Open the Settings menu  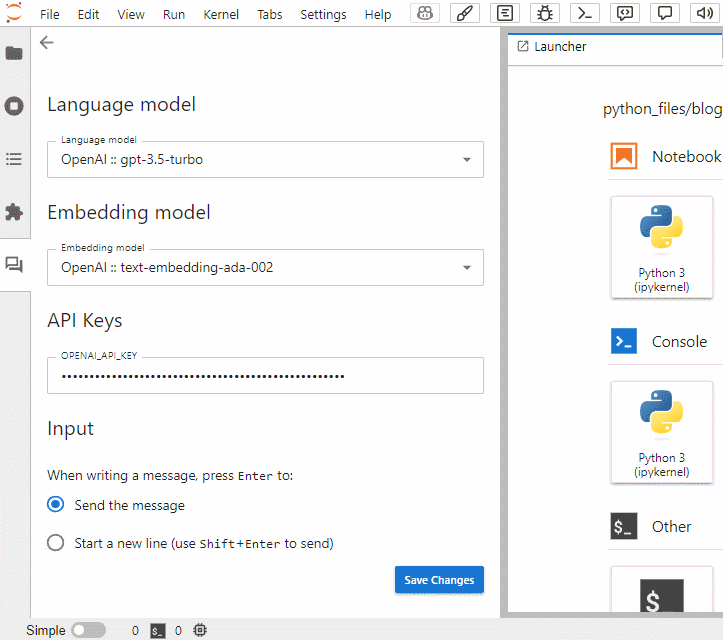tap(323, 14)
